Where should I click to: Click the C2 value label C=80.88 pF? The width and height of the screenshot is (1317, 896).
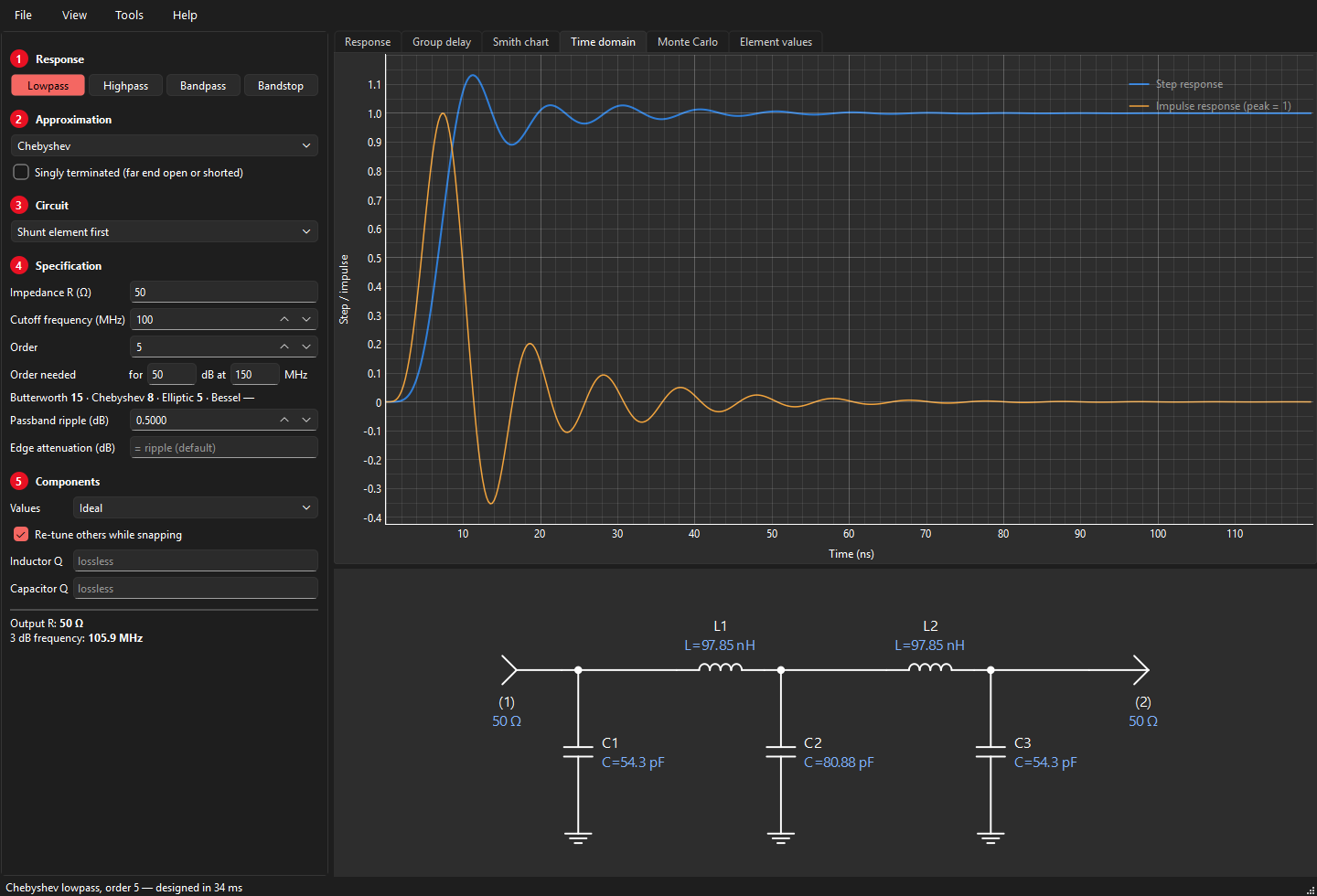tap(839, 763)
